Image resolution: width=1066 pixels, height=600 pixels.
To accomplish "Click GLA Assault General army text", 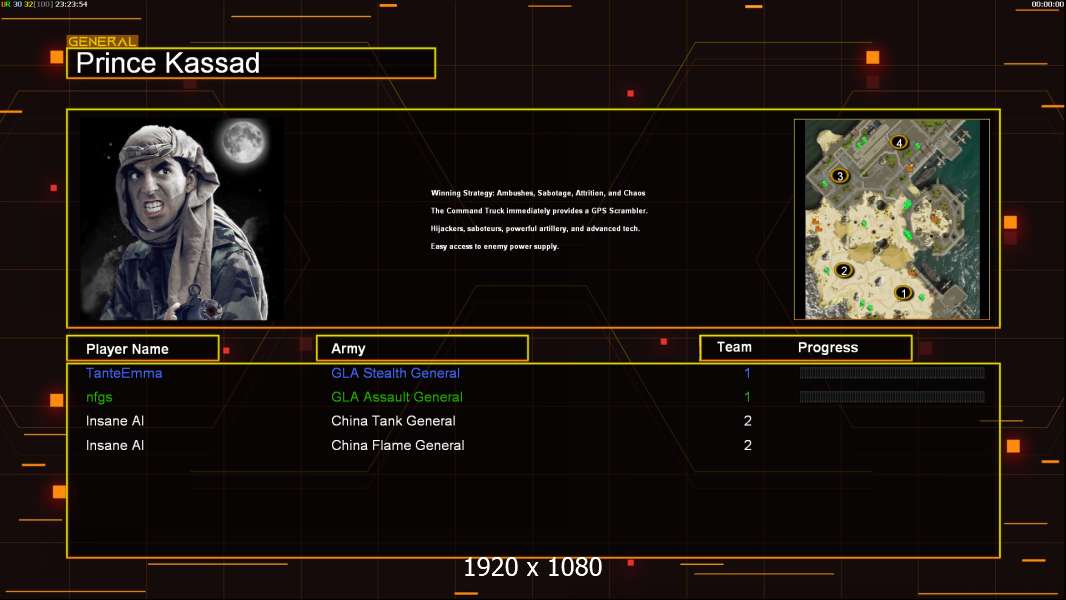I will [x=397, y=397].
